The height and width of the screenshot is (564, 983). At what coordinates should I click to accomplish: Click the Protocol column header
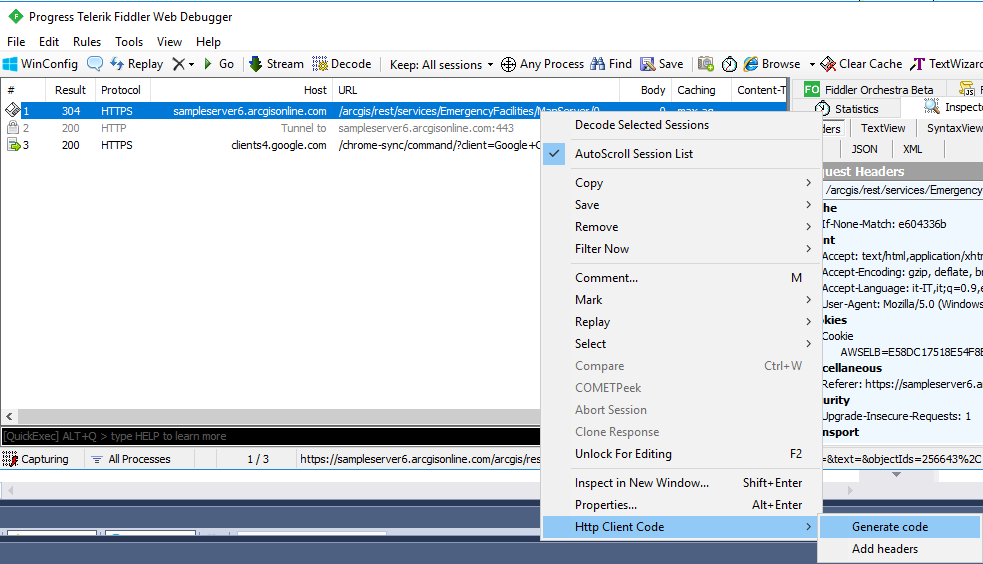click(x=121, y=90)
